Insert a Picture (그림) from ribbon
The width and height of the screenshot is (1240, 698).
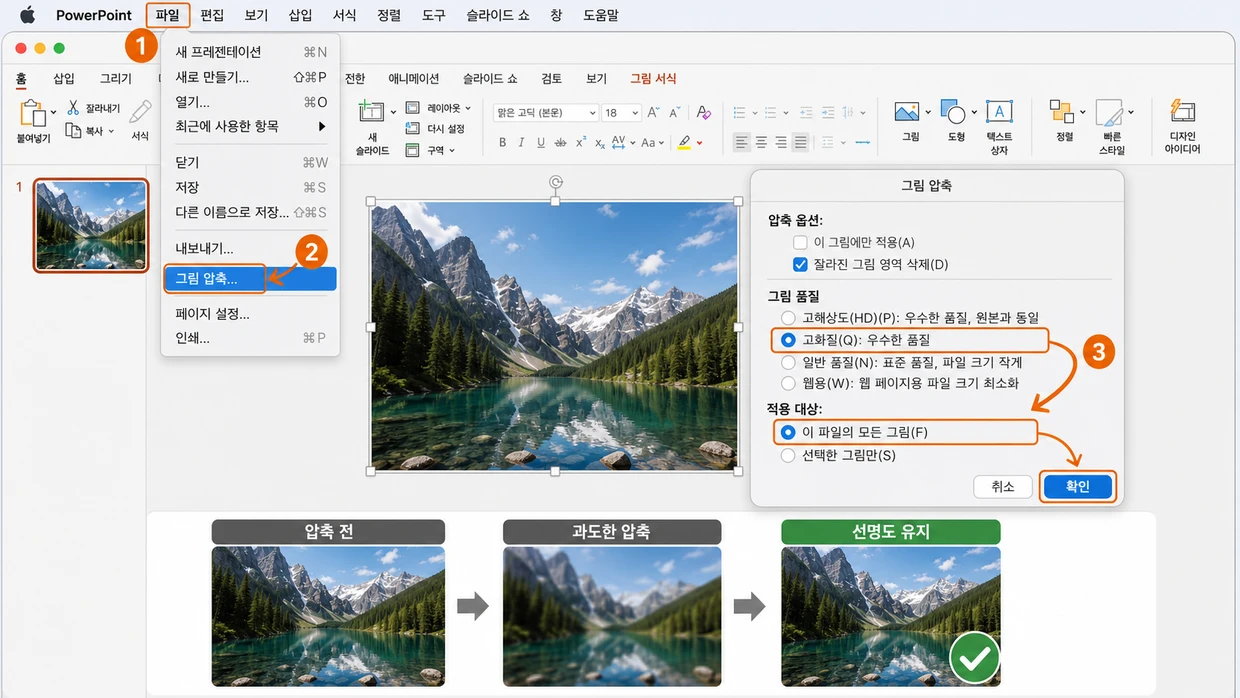coord(908,112)
